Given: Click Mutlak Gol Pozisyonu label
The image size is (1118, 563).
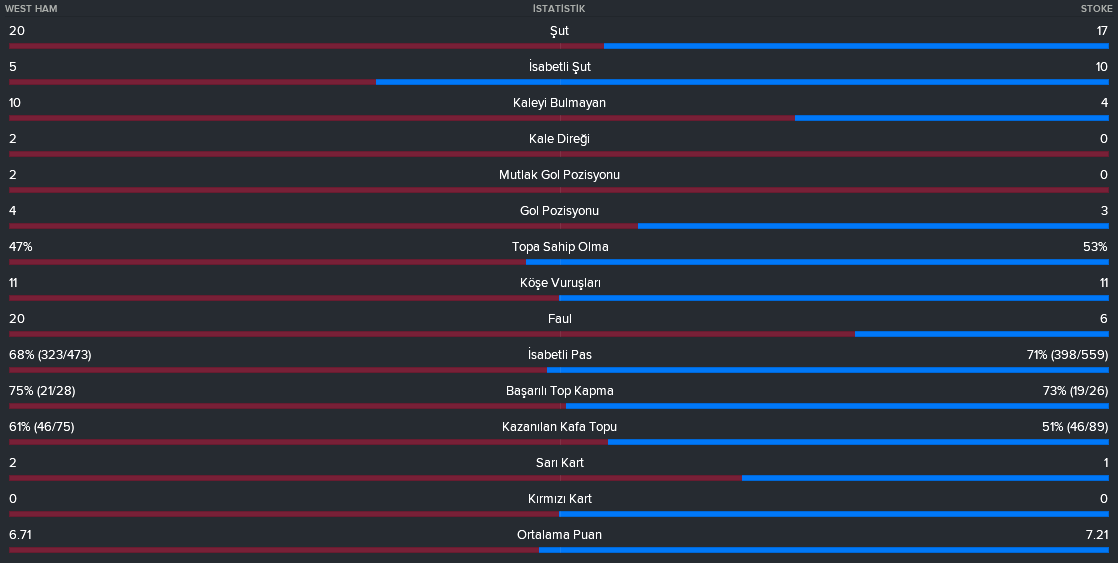Looking at the screenshot, I should 560,175.
